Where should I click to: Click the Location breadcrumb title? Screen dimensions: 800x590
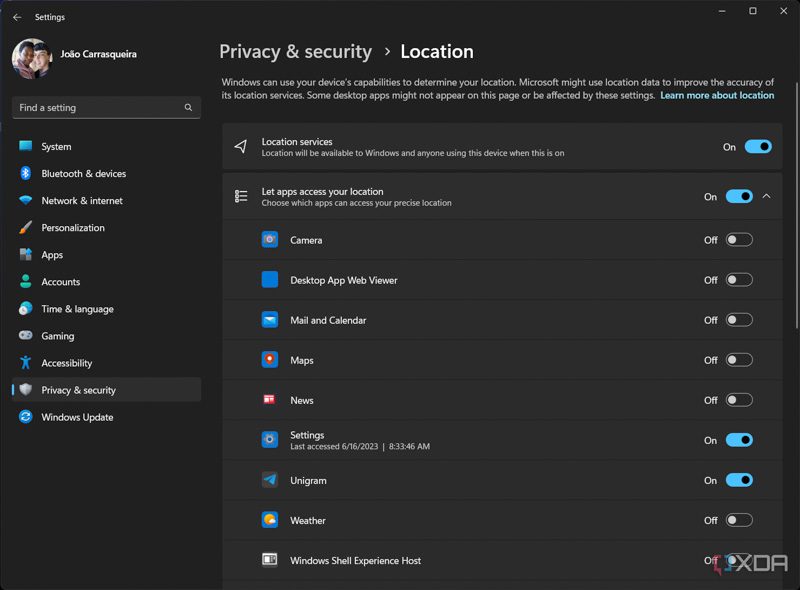[437, 52]
